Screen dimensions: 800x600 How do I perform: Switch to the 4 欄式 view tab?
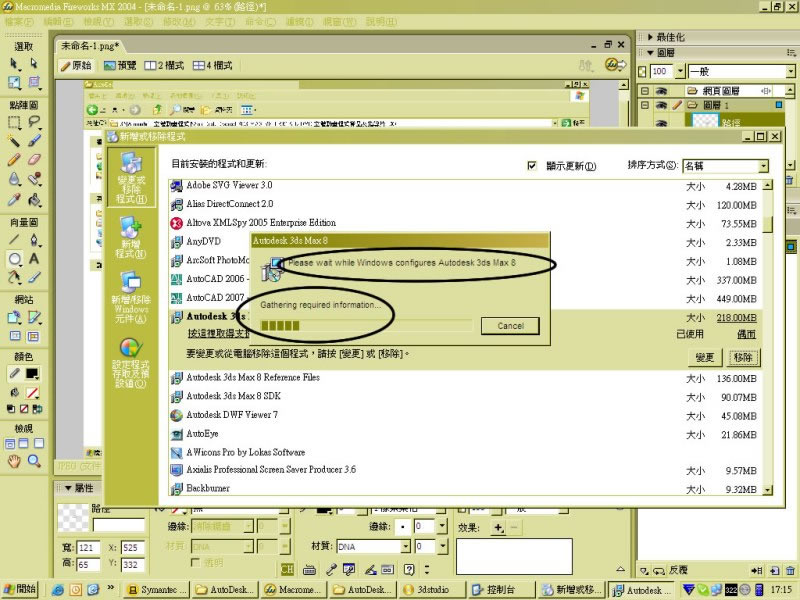(x=212, y=65)
